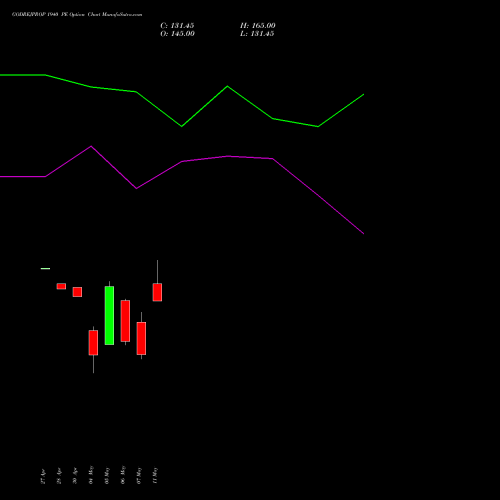Click the "06 May" date axis label
Image resolution: width=500 pixels, height=500 pixels.
(x=123, y=475)
